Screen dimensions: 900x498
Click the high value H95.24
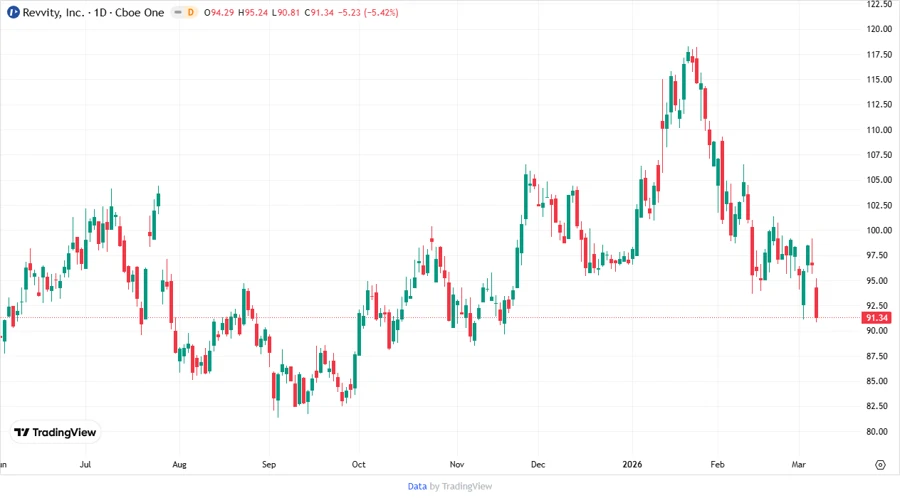tap(253, 12)
